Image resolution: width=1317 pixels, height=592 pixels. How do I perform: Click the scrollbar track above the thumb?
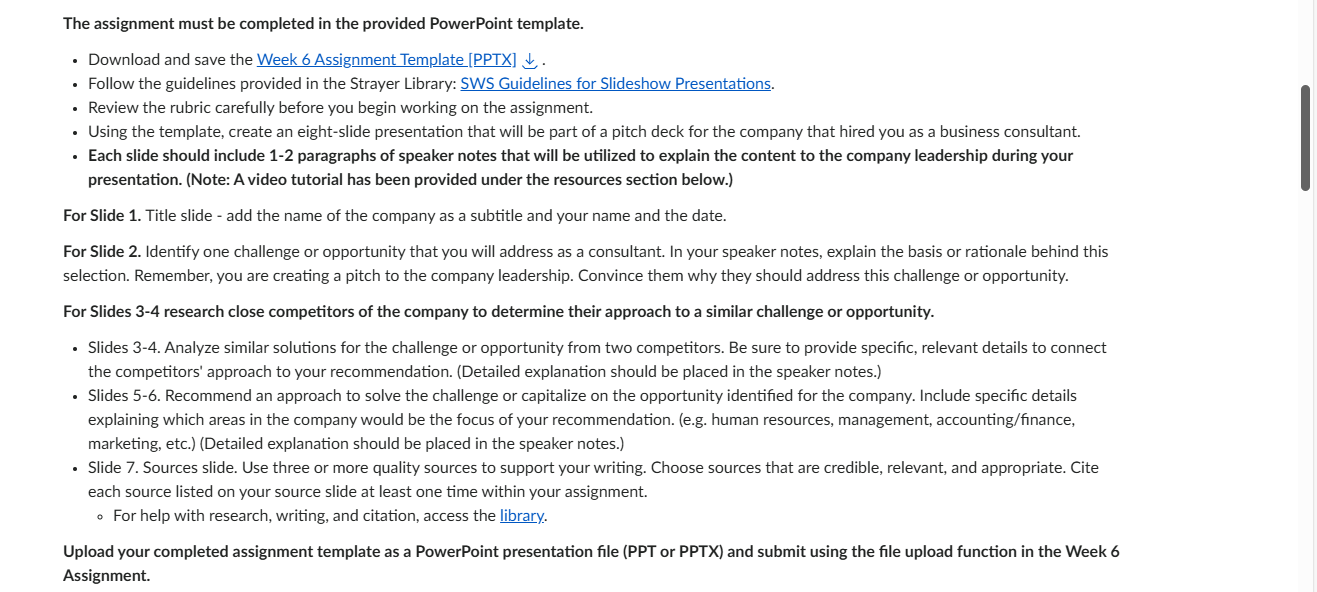click(1305, 42)
